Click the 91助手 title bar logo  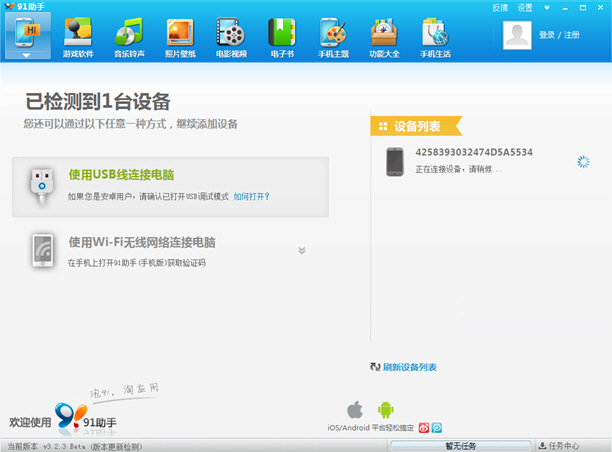pyautogui.click(x=25, y=6)
